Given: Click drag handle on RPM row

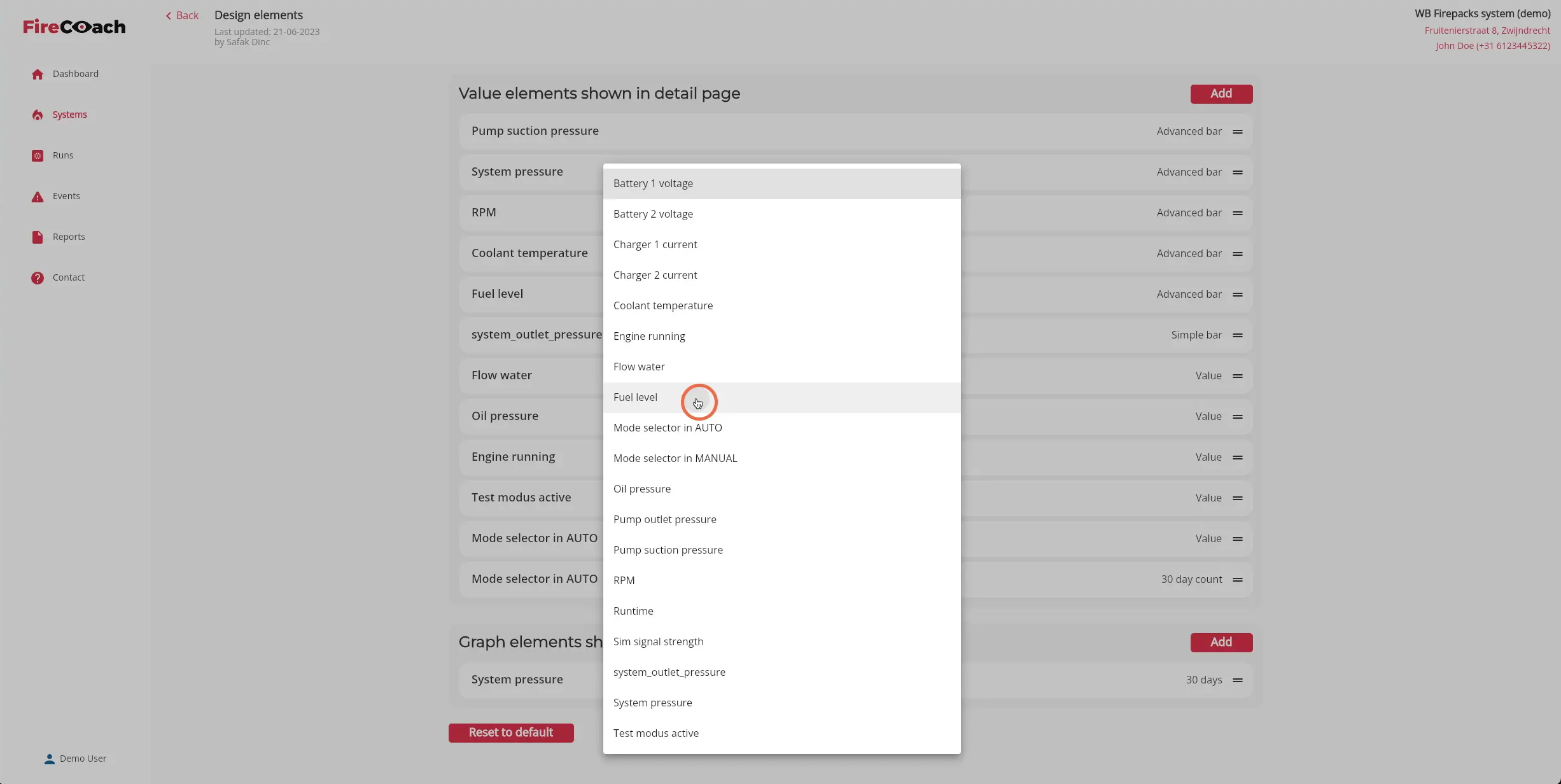Looking at the screenshot, I should pos(1237,213).
